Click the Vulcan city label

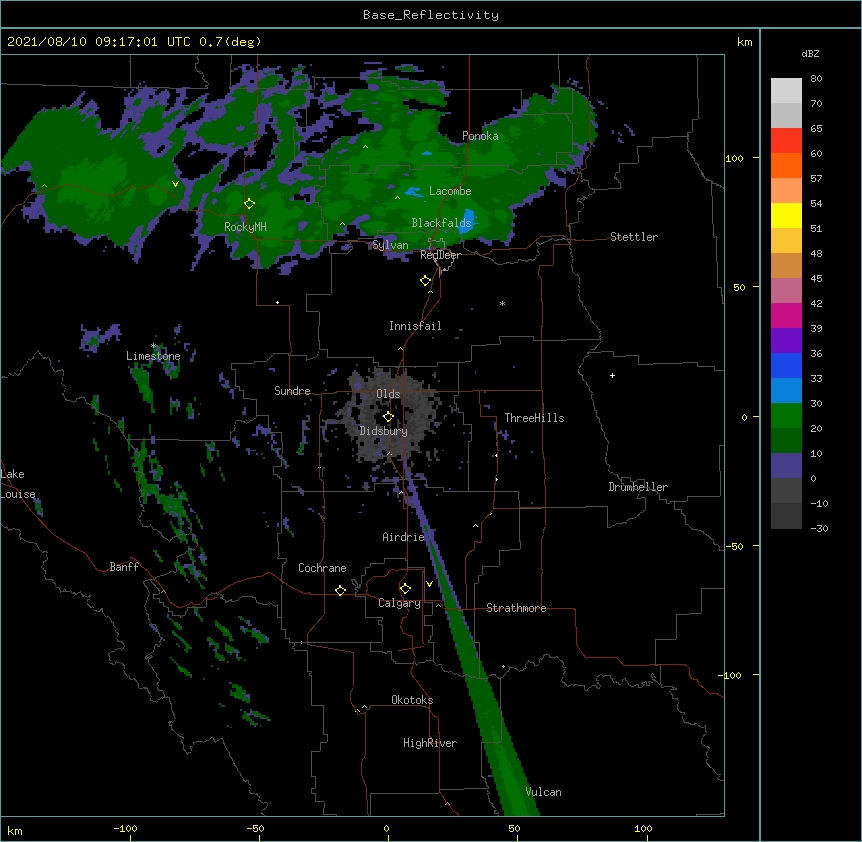tap(543, 792)
